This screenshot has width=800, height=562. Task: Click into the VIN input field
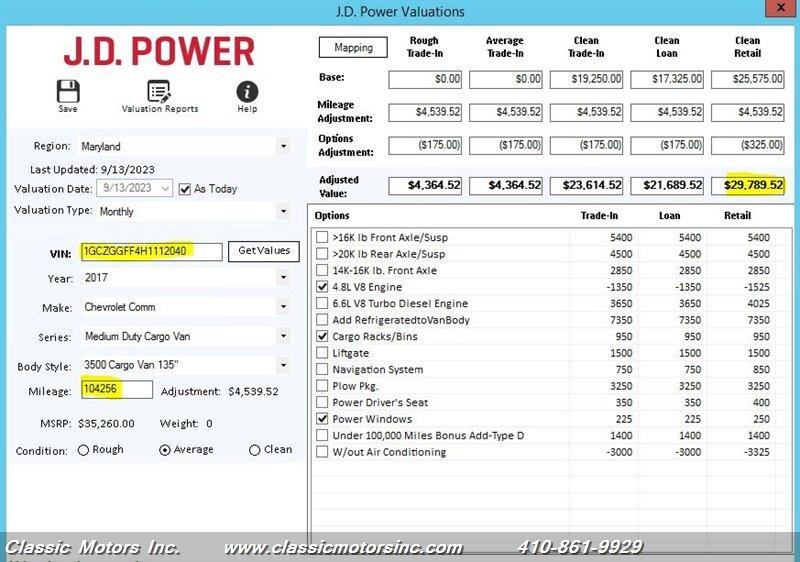point(152,251)
